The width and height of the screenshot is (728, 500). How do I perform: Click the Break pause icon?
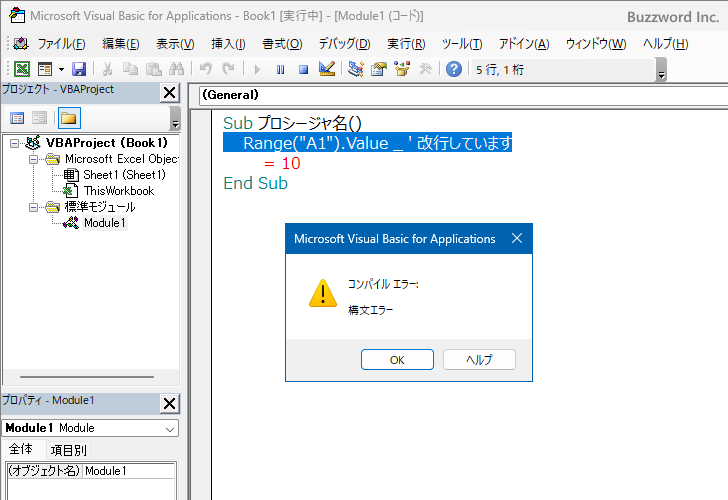pos(280,70)
